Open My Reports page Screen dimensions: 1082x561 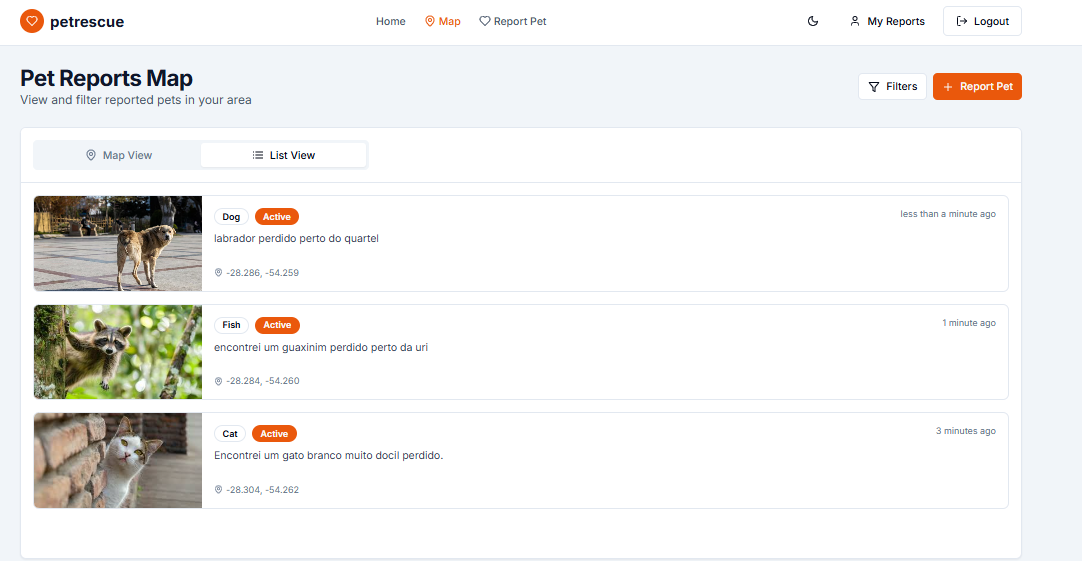point(886,21)
